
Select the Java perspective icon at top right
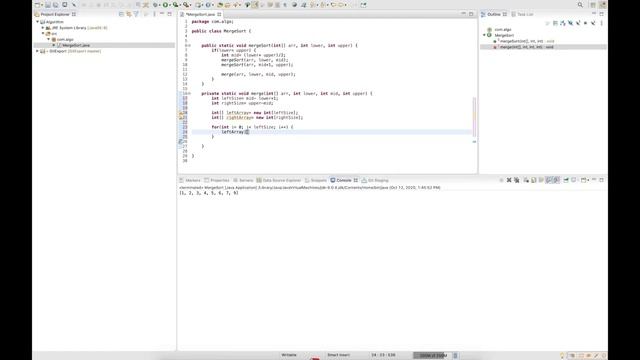(603, 5)
